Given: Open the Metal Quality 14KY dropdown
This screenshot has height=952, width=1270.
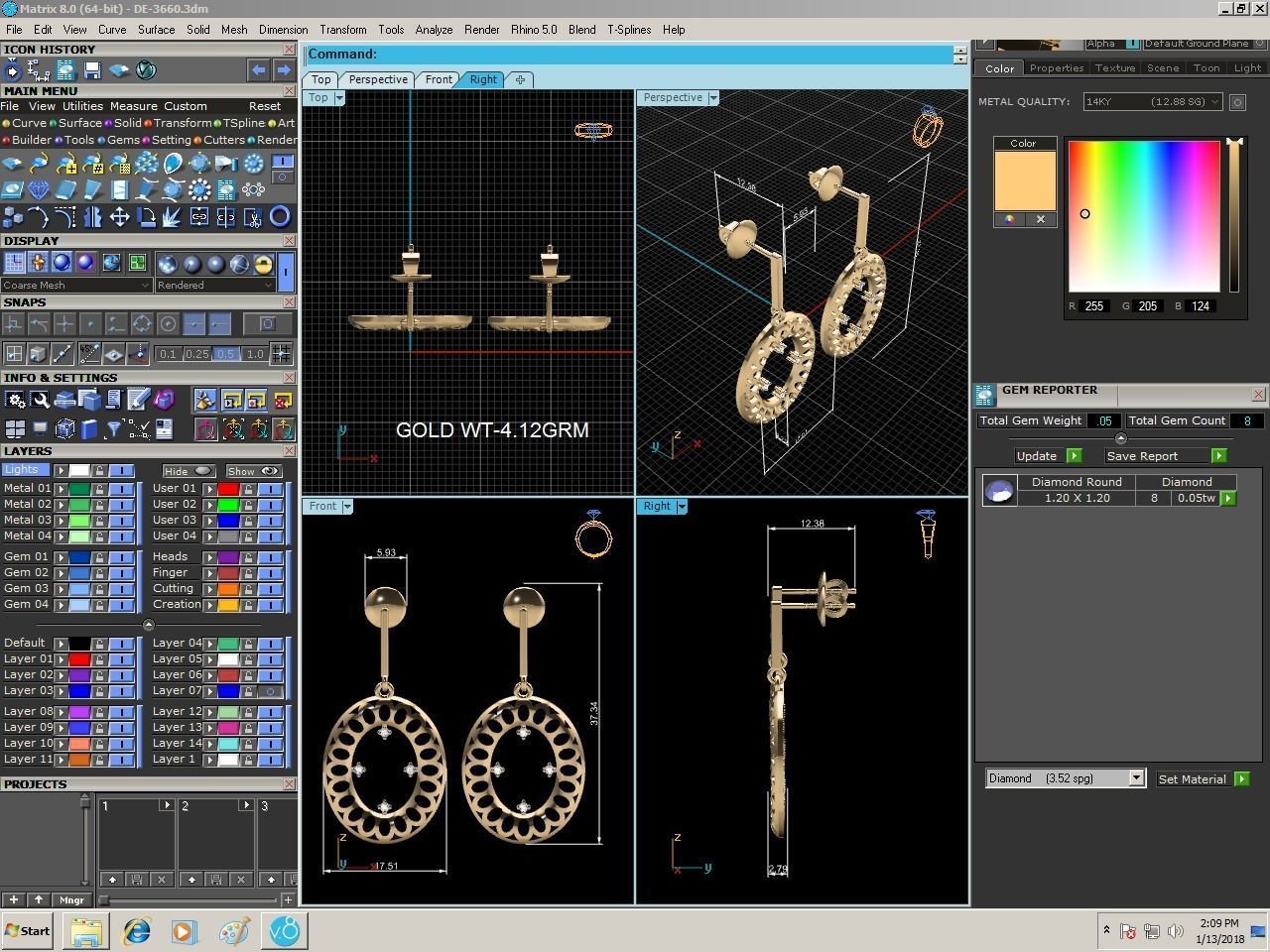Looking at the screenshot, I should click(1153, 101).
